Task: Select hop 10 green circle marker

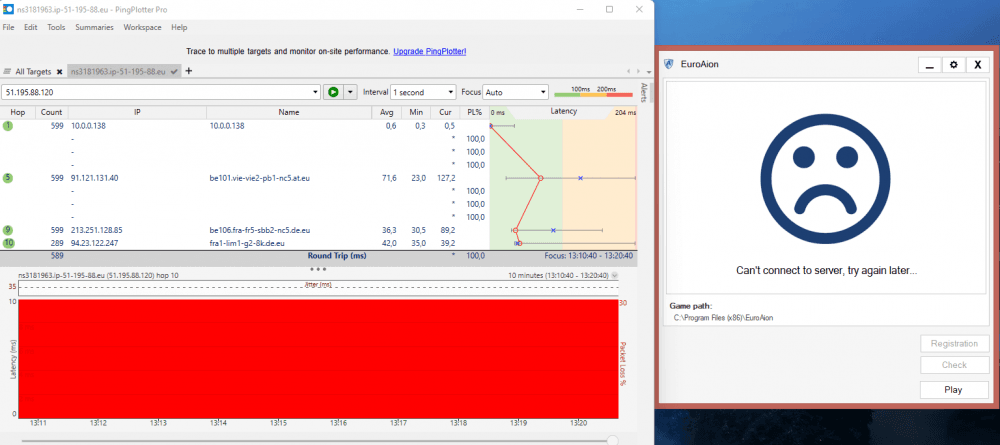Action: [x=8, y=243]
